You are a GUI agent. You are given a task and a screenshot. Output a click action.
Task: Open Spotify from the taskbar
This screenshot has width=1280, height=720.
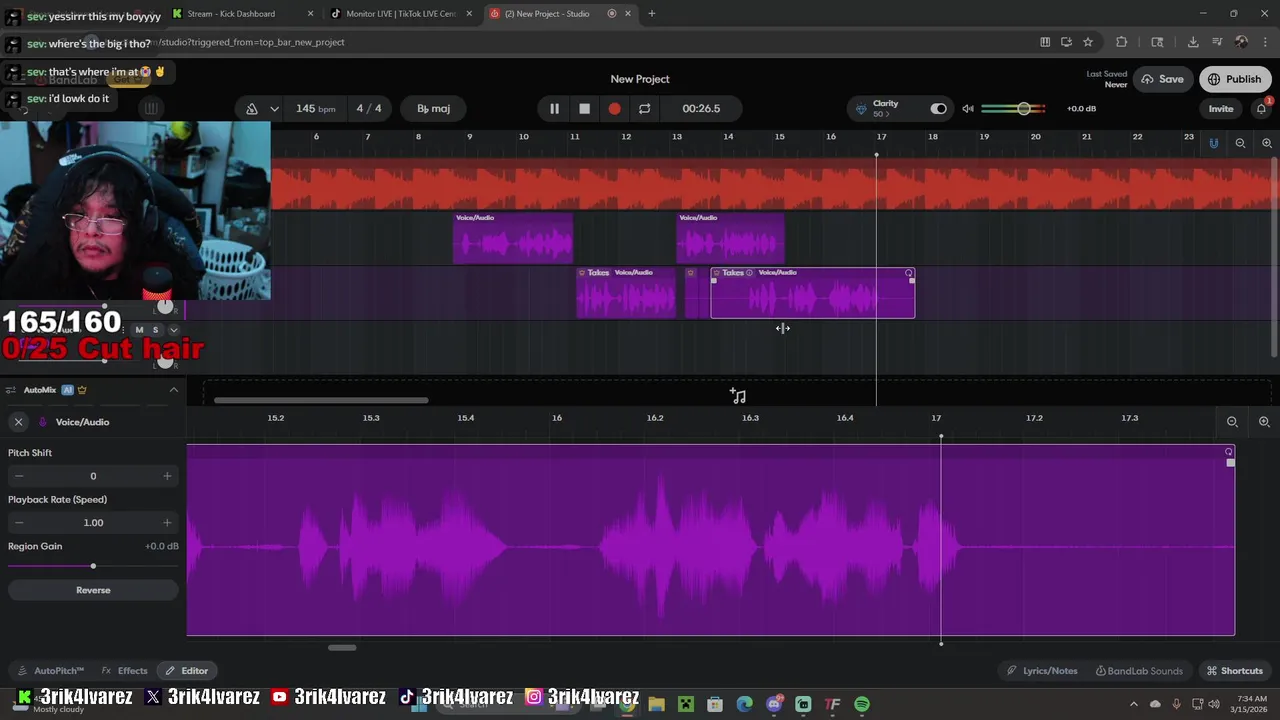[x=862, y=704]
